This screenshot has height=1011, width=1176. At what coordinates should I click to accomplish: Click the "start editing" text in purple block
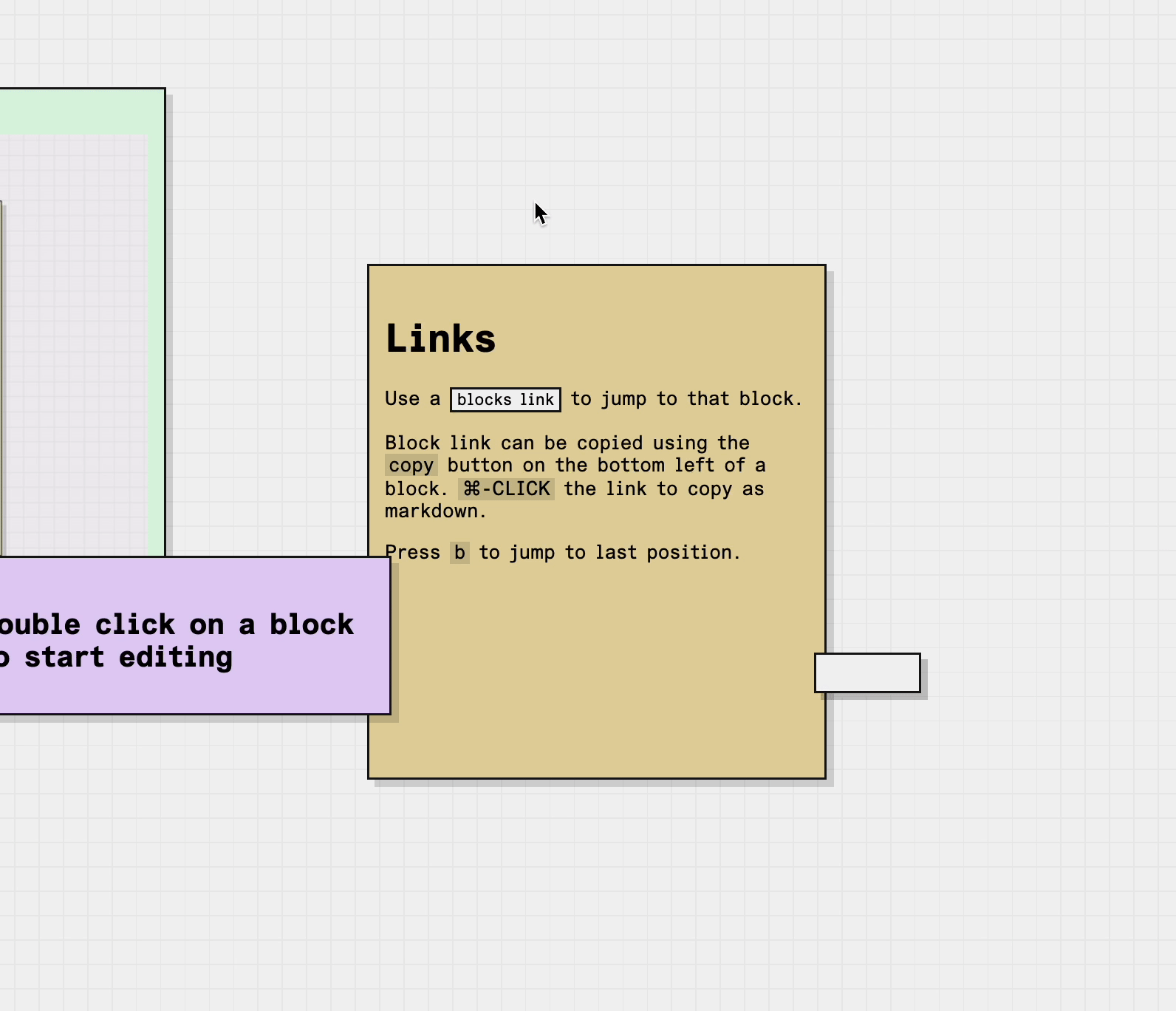tap(128, 657)
